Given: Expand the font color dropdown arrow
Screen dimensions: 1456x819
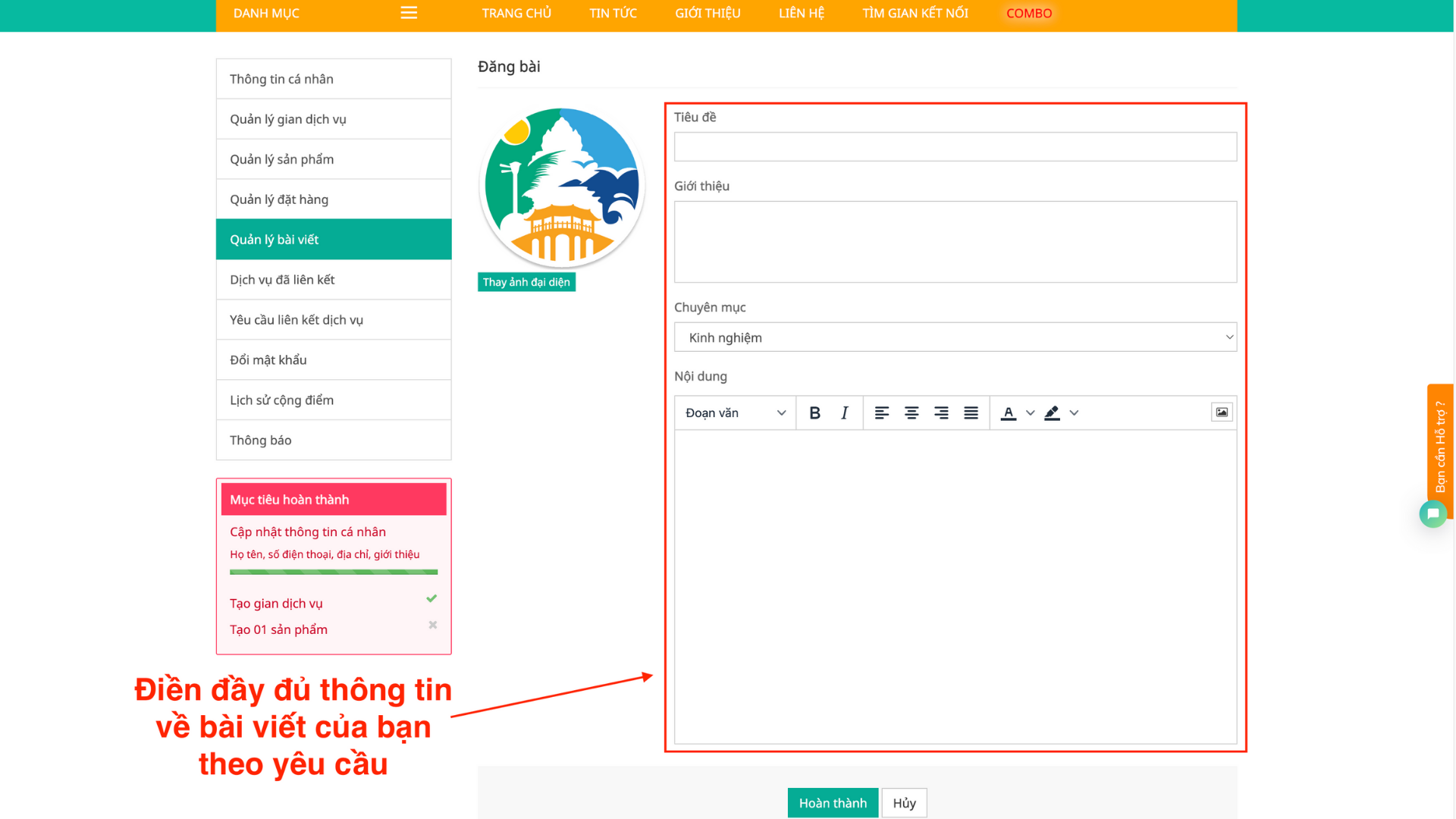Looking at the screenshot, I should tap(1030, 413).
